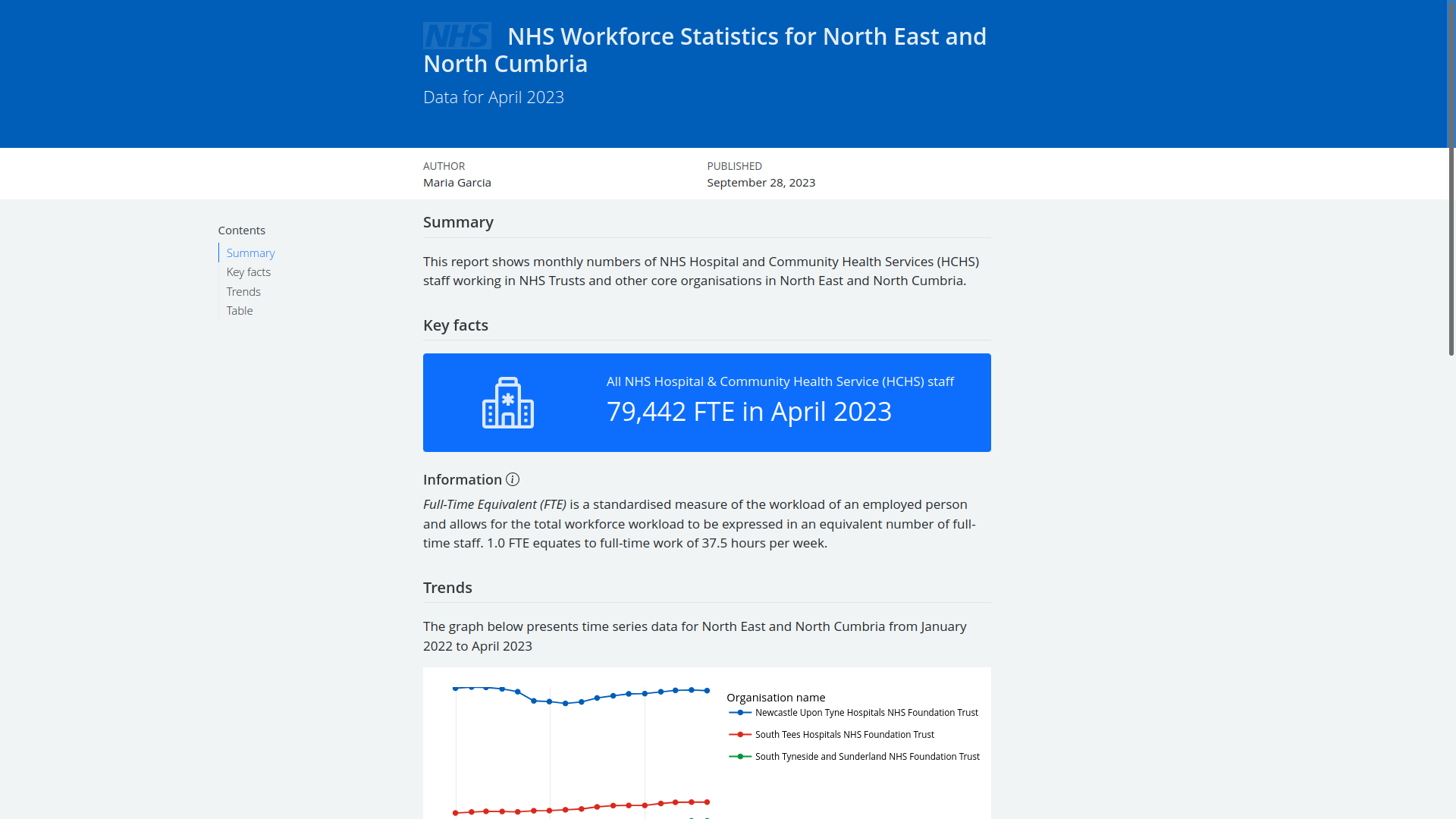Click the hospital building icon
The width and height of the screenshot is (1456, 819).
click(507, 403)
